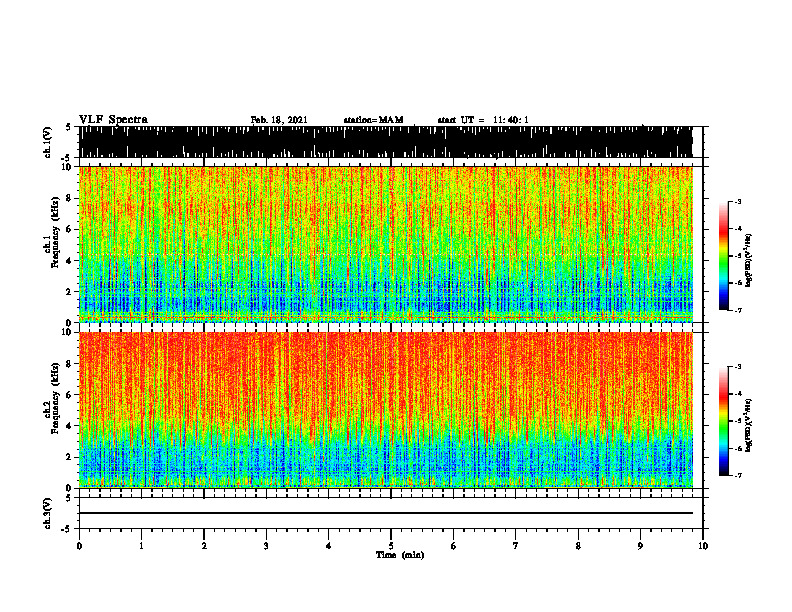The image size is (792, 612).
Task: Click the 'start UT = 11:40: 1' text
Action: [x=483, y=120]
